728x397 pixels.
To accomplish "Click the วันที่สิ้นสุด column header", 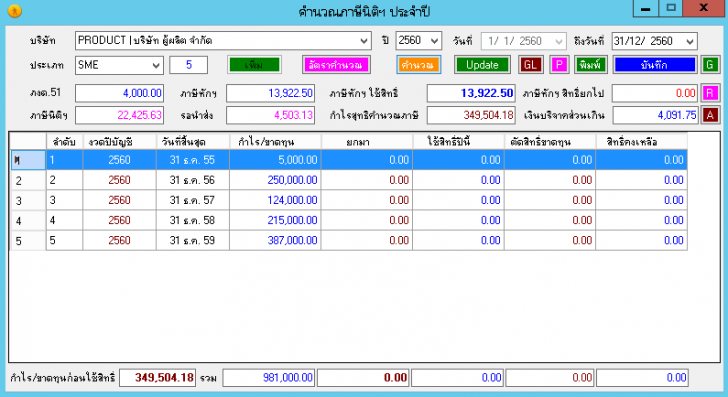I will pyautogui.click(x=193, y=142).
